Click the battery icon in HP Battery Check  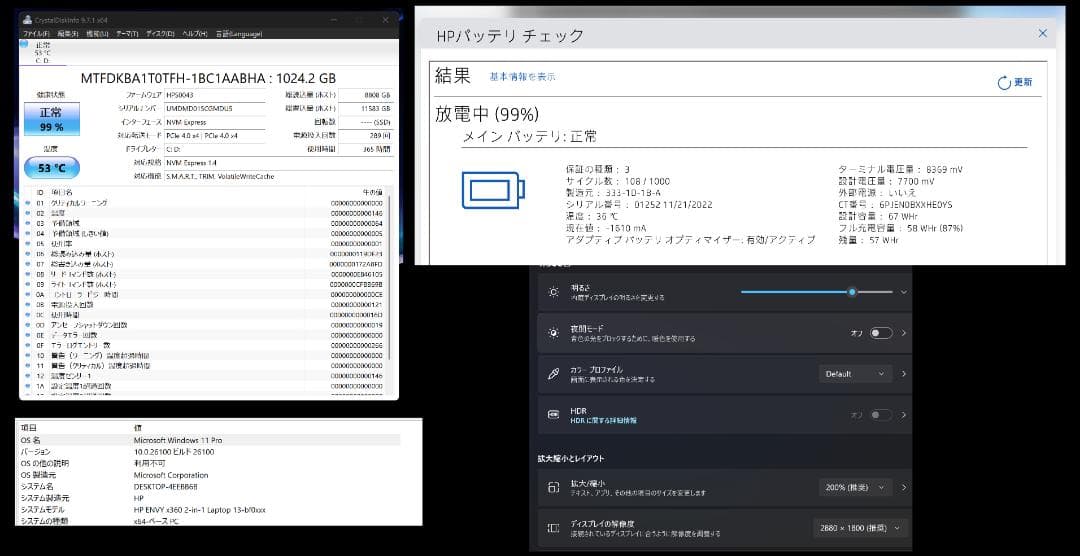point(492,189)
